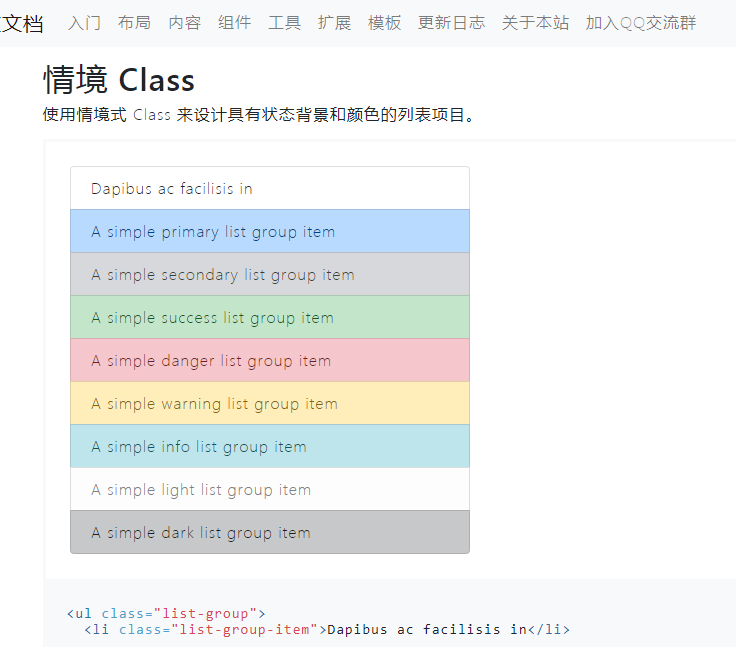Click the 扩展 nav link
The width and height of the screenshot is (736, 647).
(x=334, y=23)
